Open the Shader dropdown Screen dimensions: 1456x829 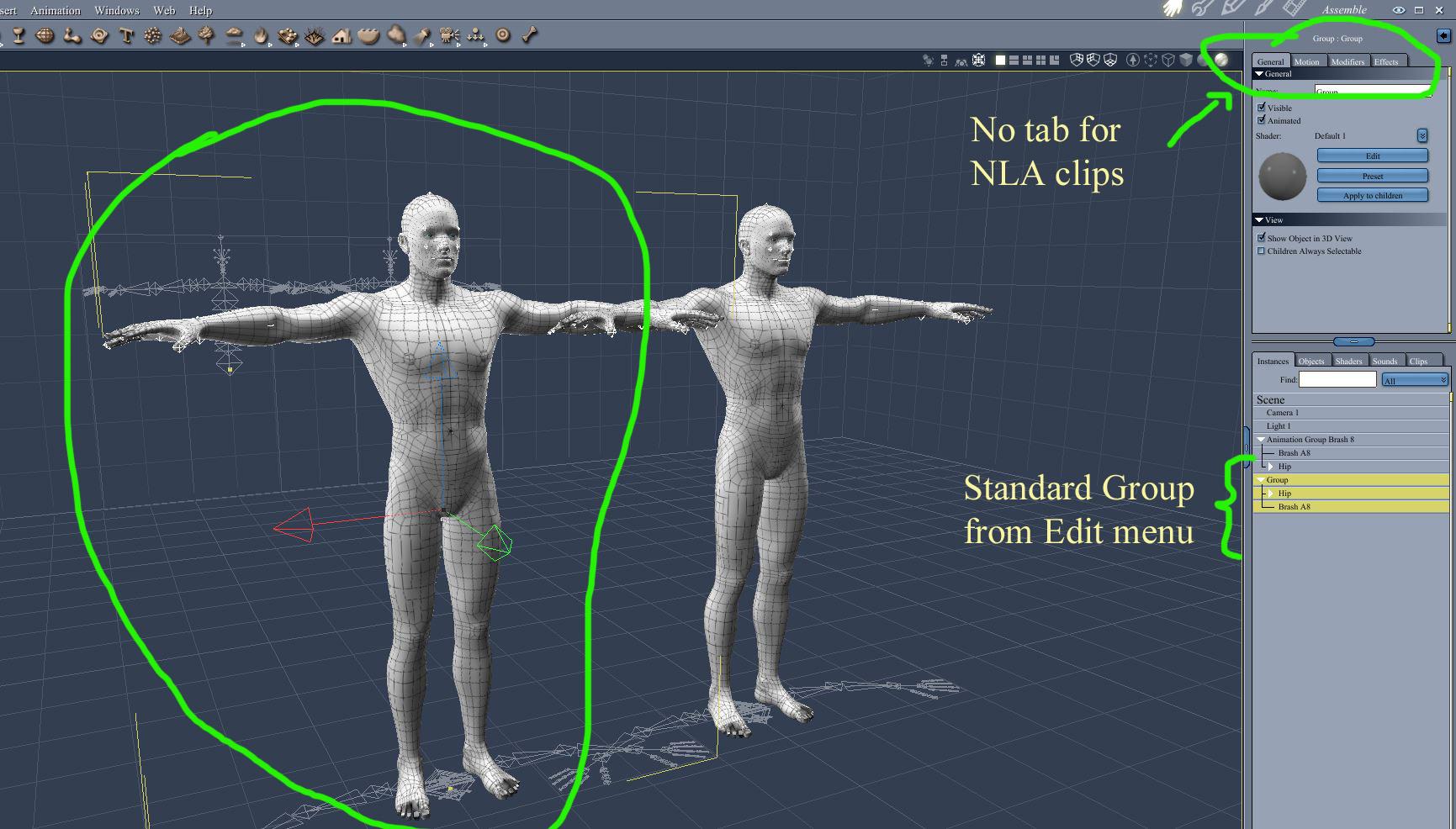[1422, 135]
